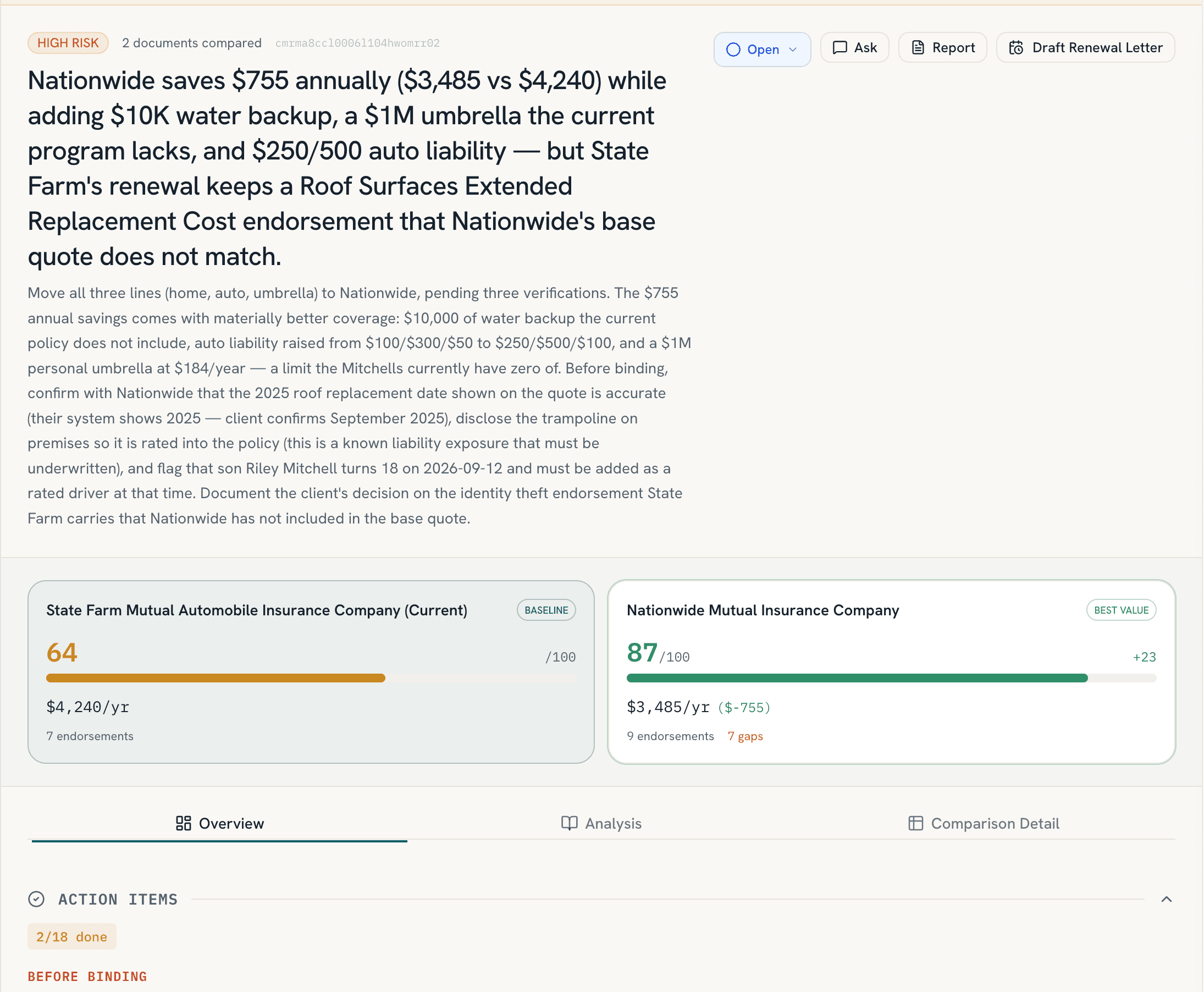Click the chevron arrow in Open dropdown
The width and height of the screenshot is (1204, 992).
(793, 49)
